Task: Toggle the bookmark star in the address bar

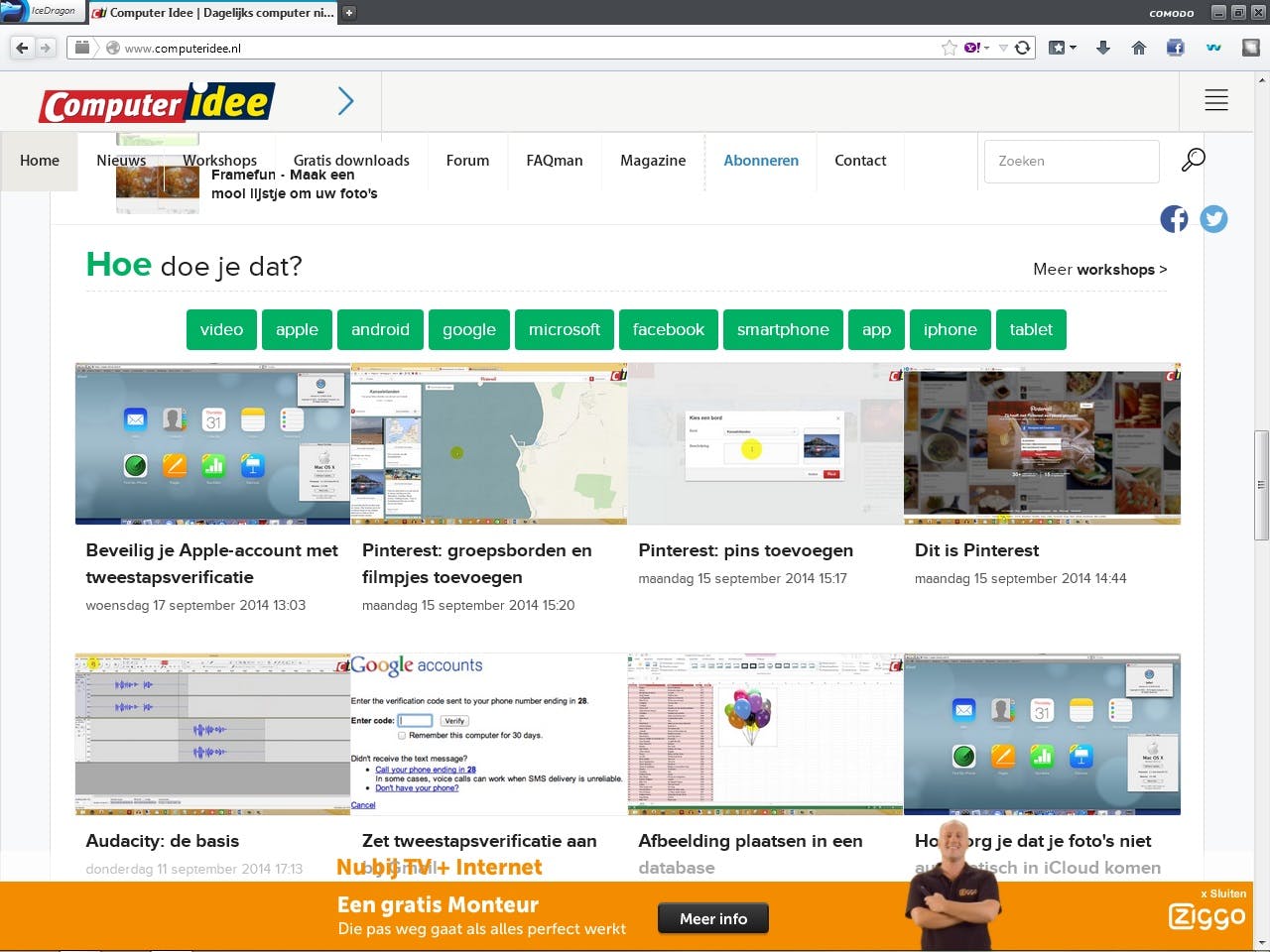Action: [949, 47]
